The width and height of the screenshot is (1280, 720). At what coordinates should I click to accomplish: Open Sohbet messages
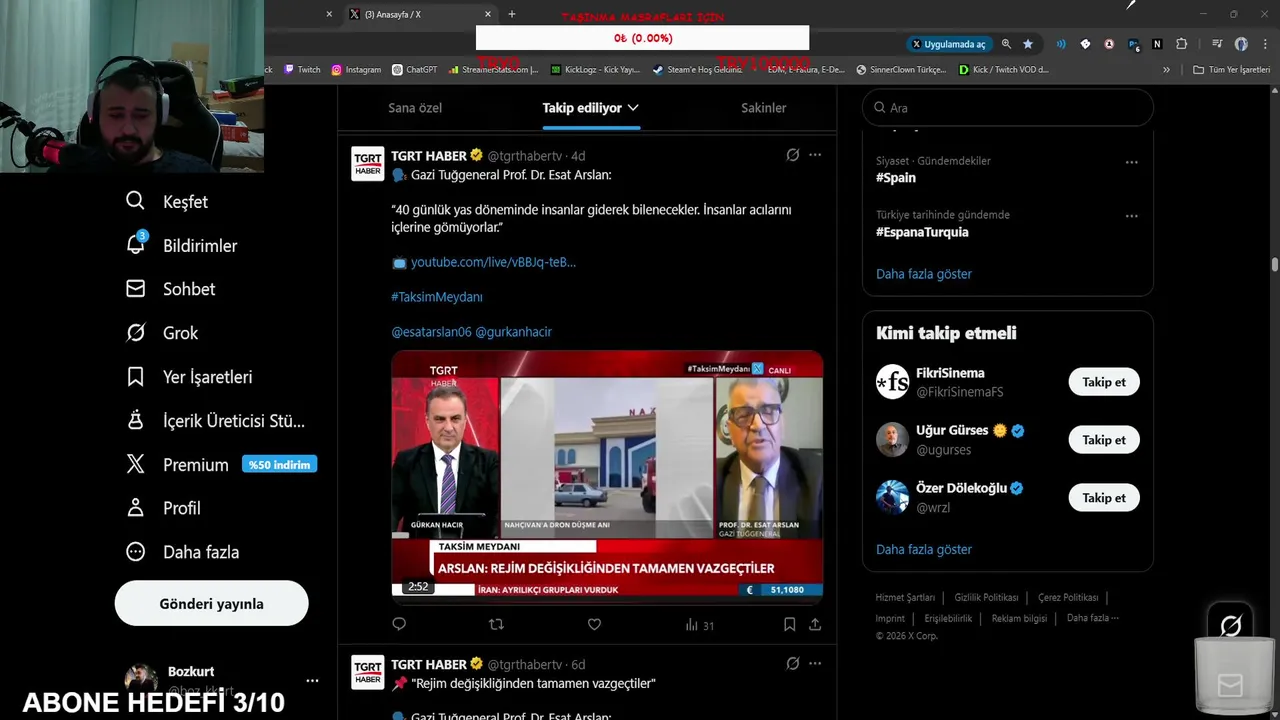170,289
